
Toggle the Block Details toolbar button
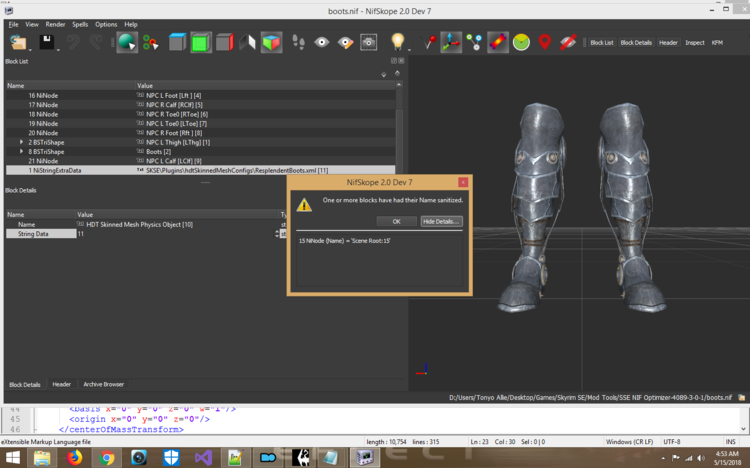pyautogui.click(x=636, y=43)
